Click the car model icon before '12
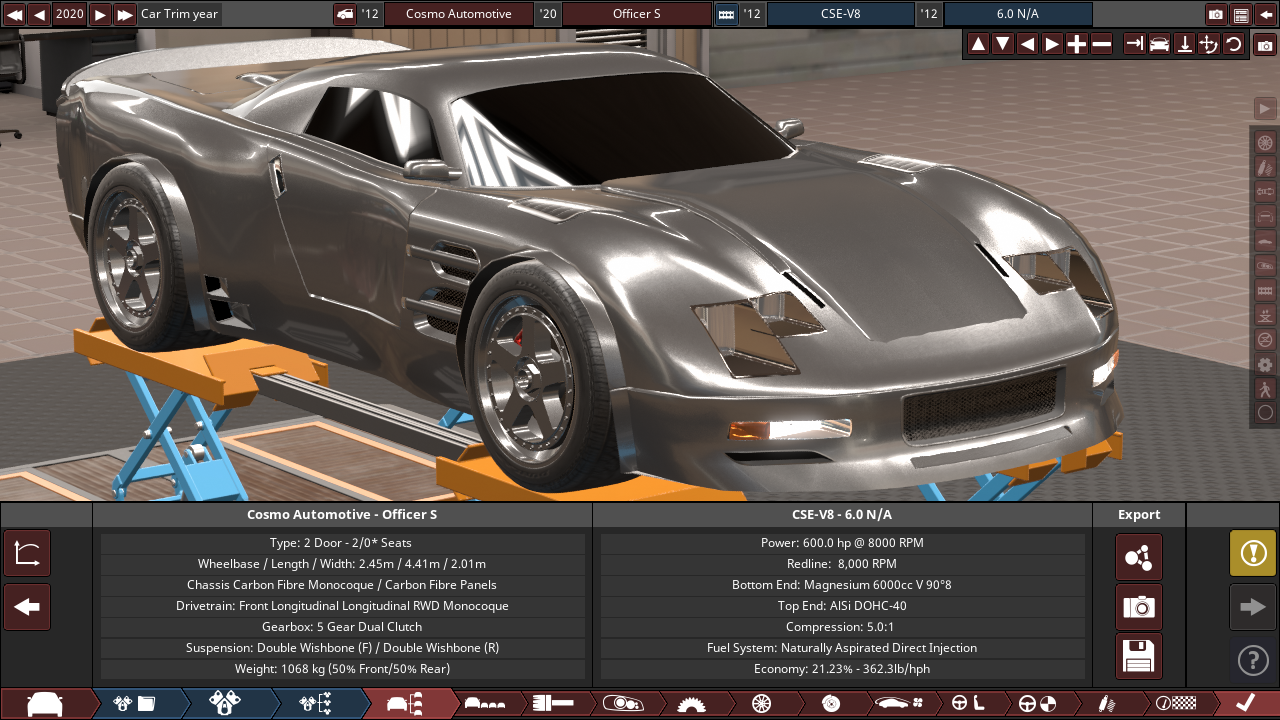Screen dimensions: 1280x720 point(344,14)
